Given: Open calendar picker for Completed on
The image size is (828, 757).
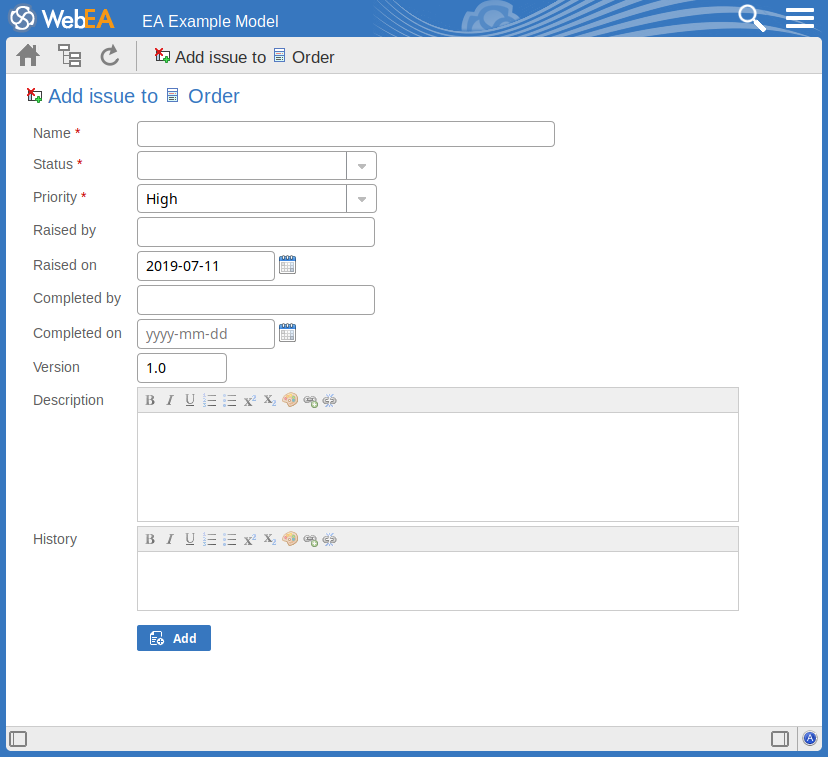Looking at the screenshot, I should 287,333.
